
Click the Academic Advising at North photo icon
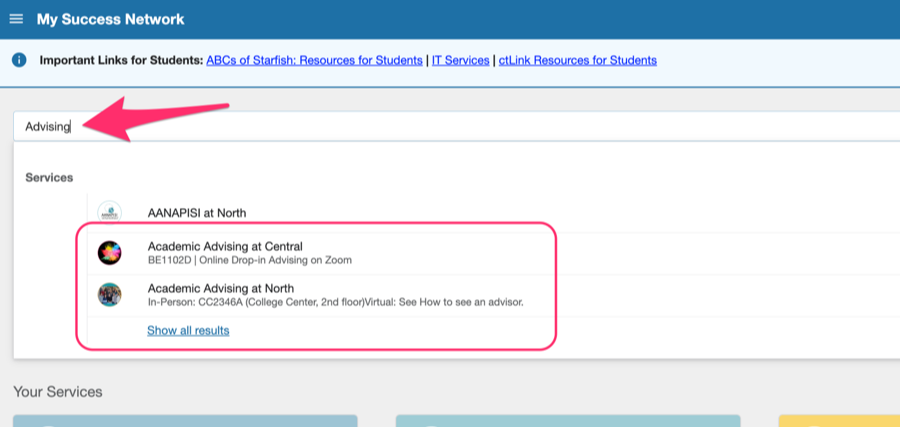point(109,295)
